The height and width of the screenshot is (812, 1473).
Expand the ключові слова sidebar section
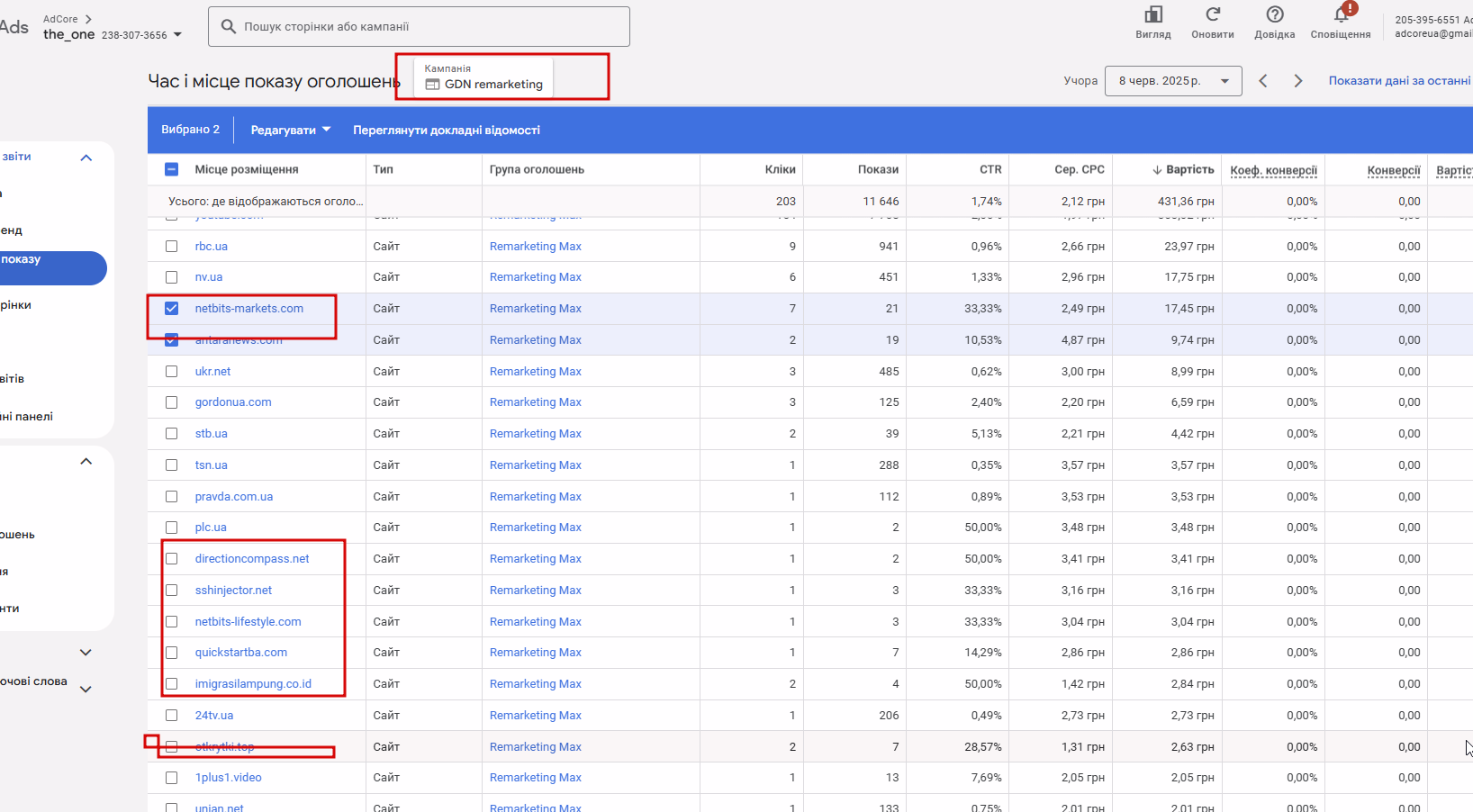(86, 690)
